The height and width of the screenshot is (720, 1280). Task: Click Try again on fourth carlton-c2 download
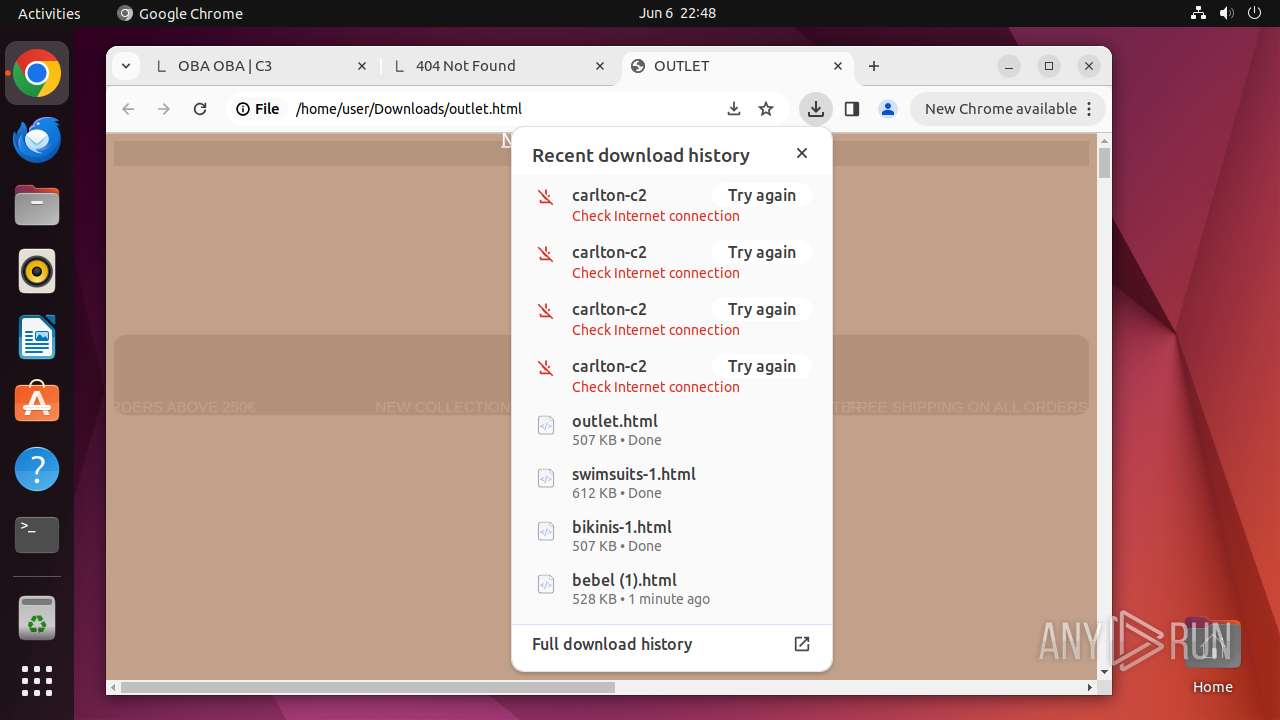pyautogui.click(x=762, y=366)
